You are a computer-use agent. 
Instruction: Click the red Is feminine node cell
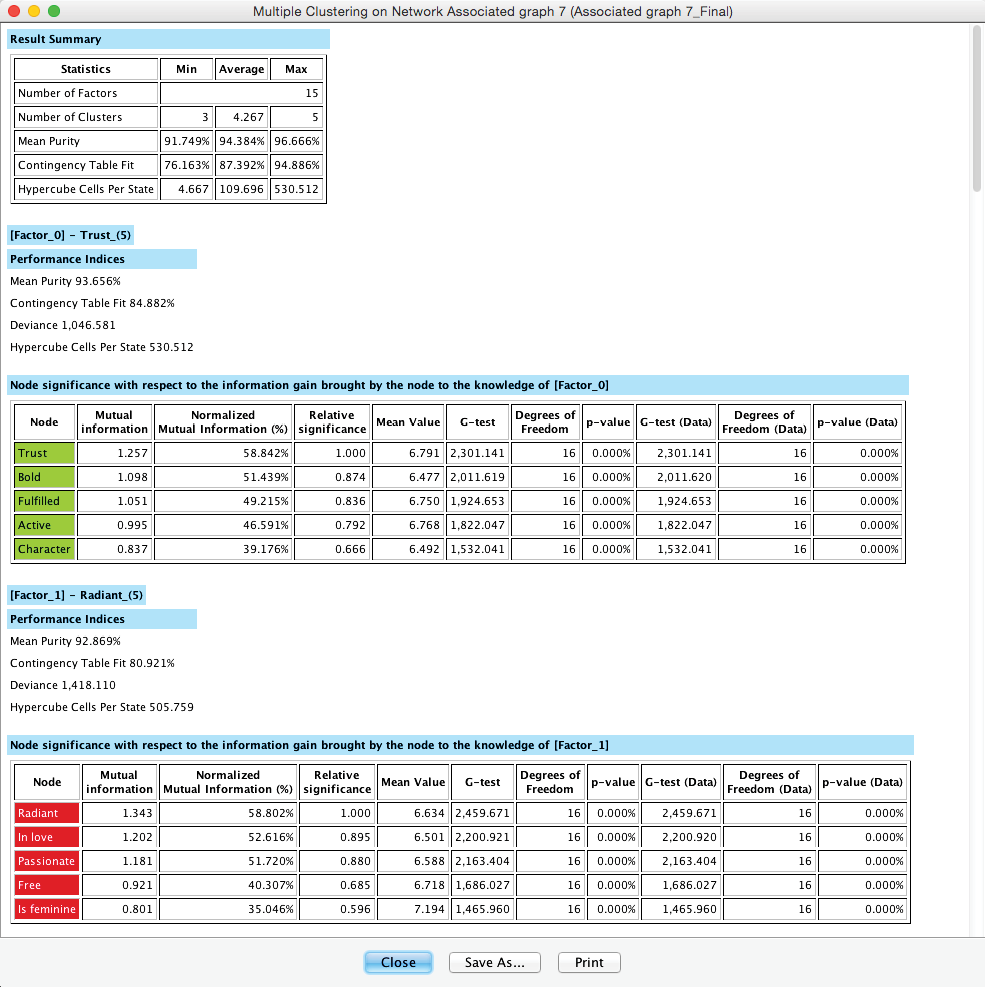(47, 909)
